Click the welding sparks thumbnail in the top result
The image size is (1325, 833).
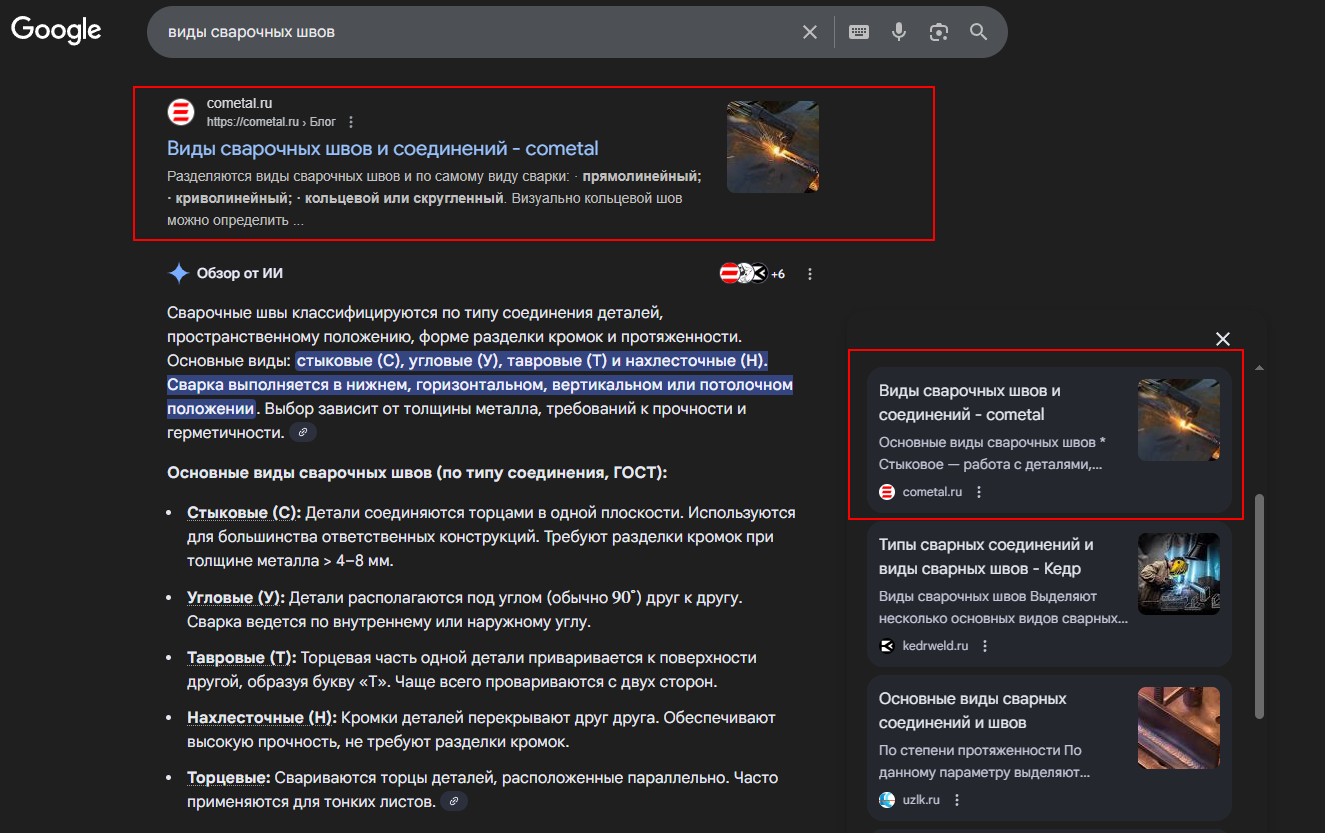(x=772, y=146)
